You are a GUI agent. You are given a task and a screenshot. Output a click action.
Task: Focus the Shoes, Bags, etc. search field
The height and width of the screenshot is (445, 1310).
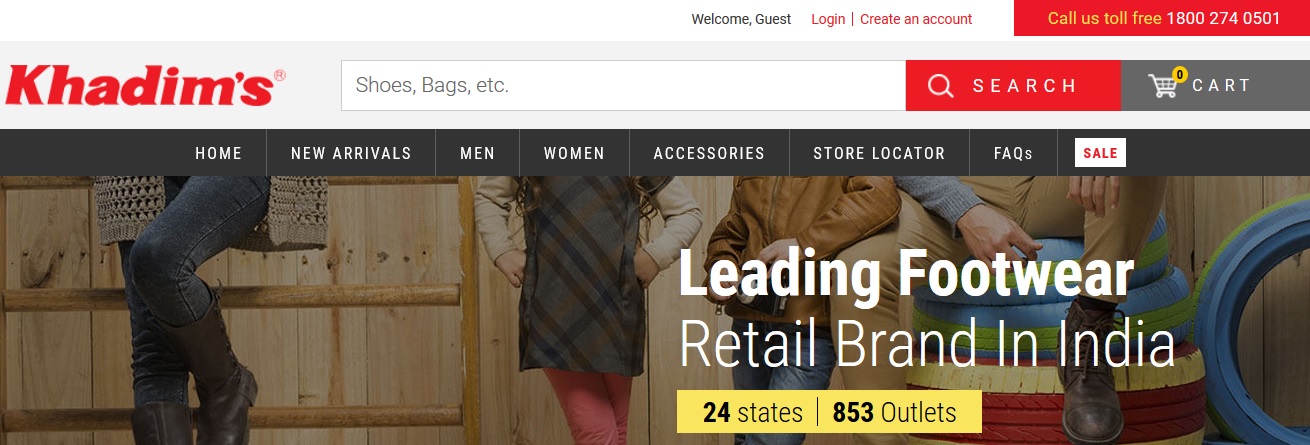[x=623, y=86]
